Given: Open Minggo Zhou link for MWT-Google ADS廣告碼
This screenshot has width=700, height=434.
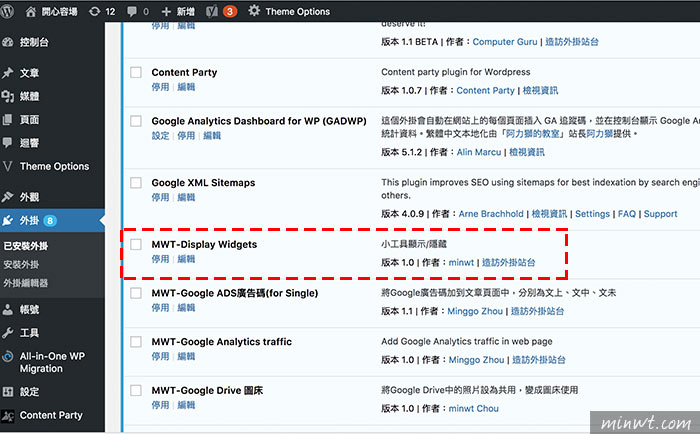Looking at the screenshot, I should coord(475,311).
